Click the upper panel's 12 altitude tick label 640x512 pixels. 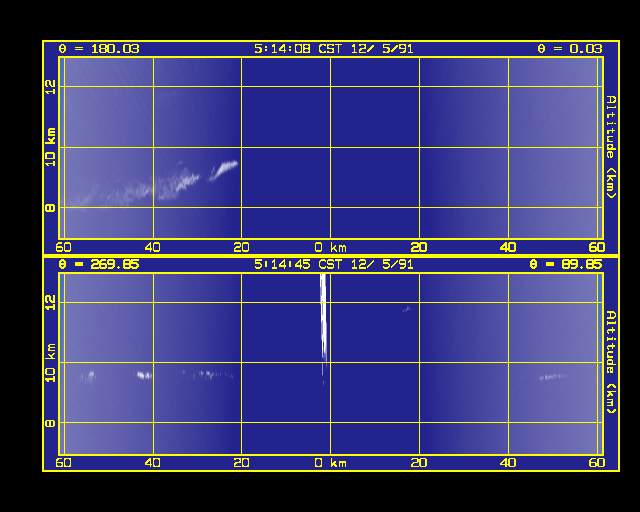coord(50,87)
